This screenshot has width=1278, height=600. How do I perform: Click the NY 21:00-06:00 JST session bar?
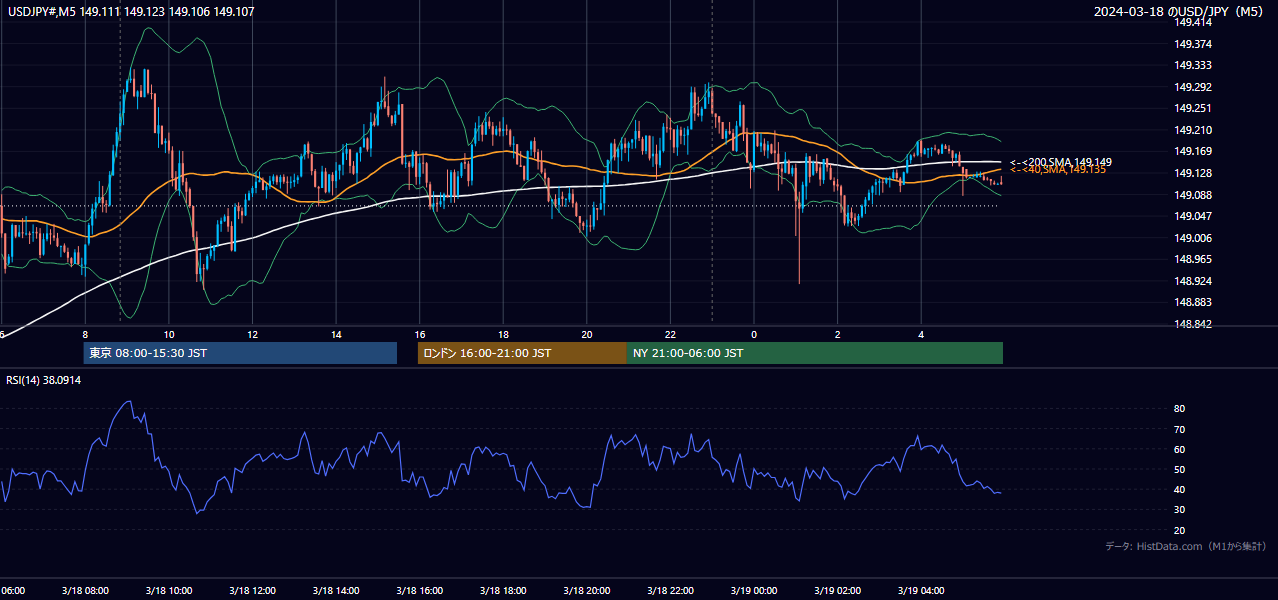(815, 353)
